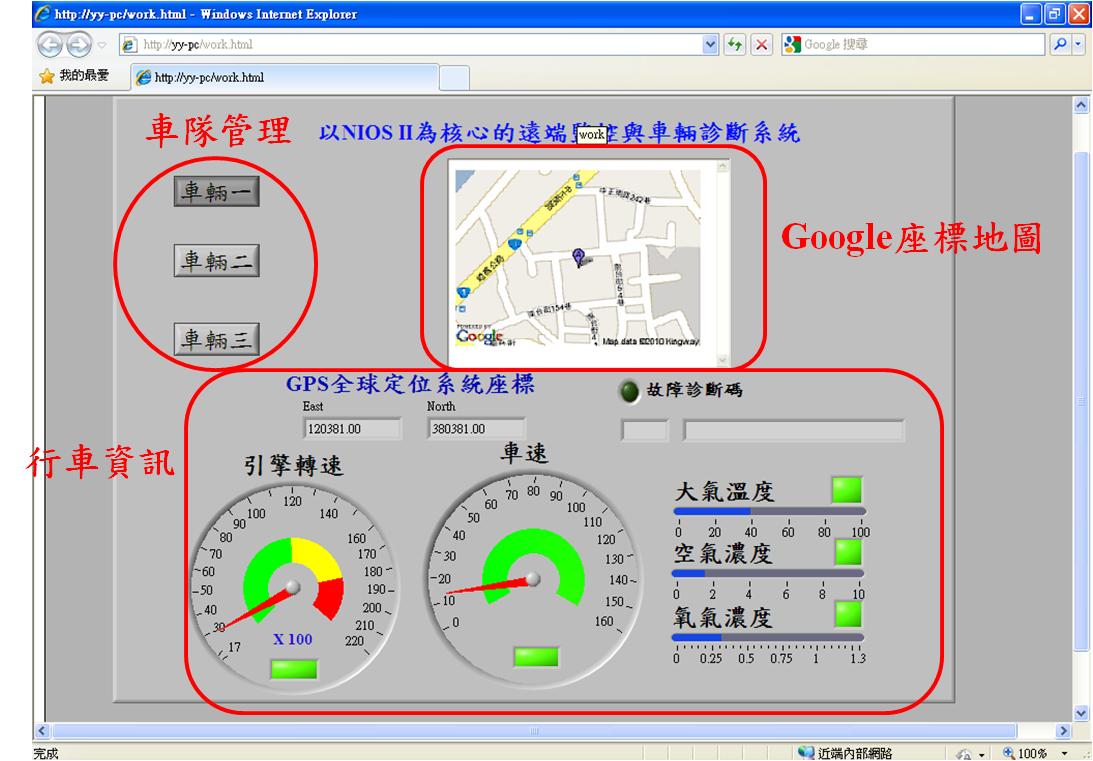Toggle the green indicator under 車速 gauge

coord(536,656)
